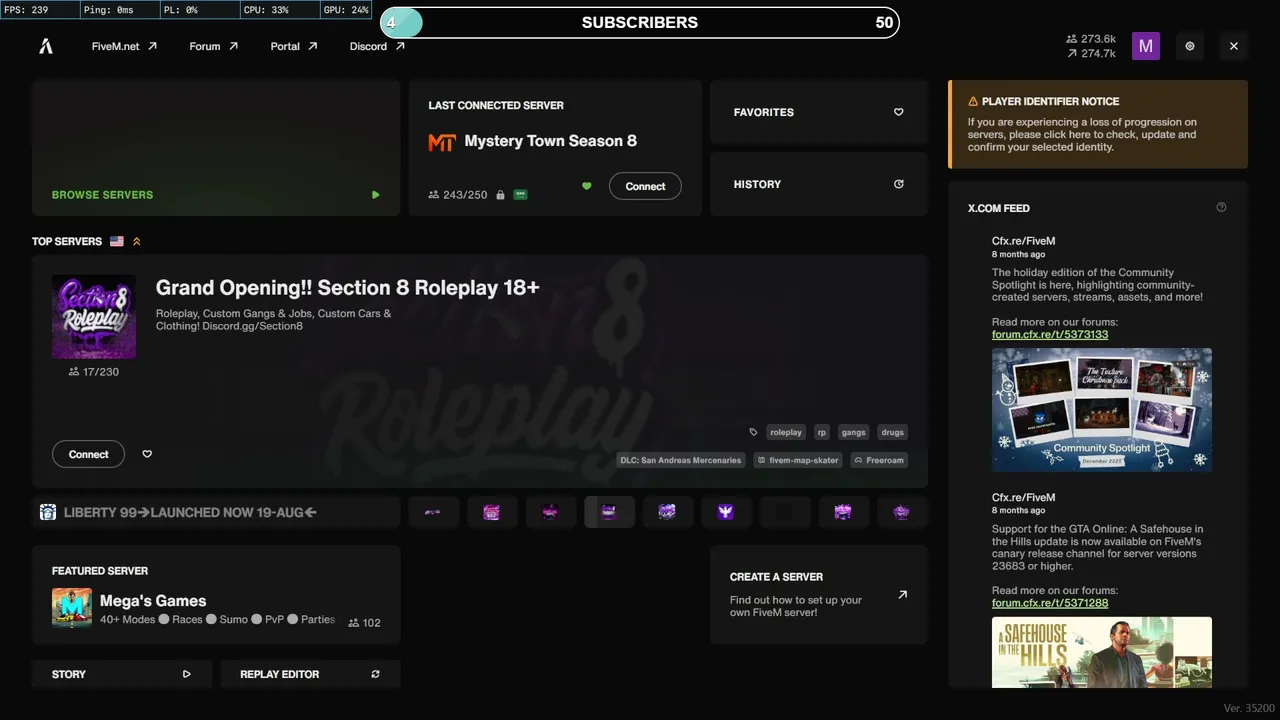Open the forum.cfx.re/t/5371288 link
The image size is (1280, 720).
point(1050,603)
